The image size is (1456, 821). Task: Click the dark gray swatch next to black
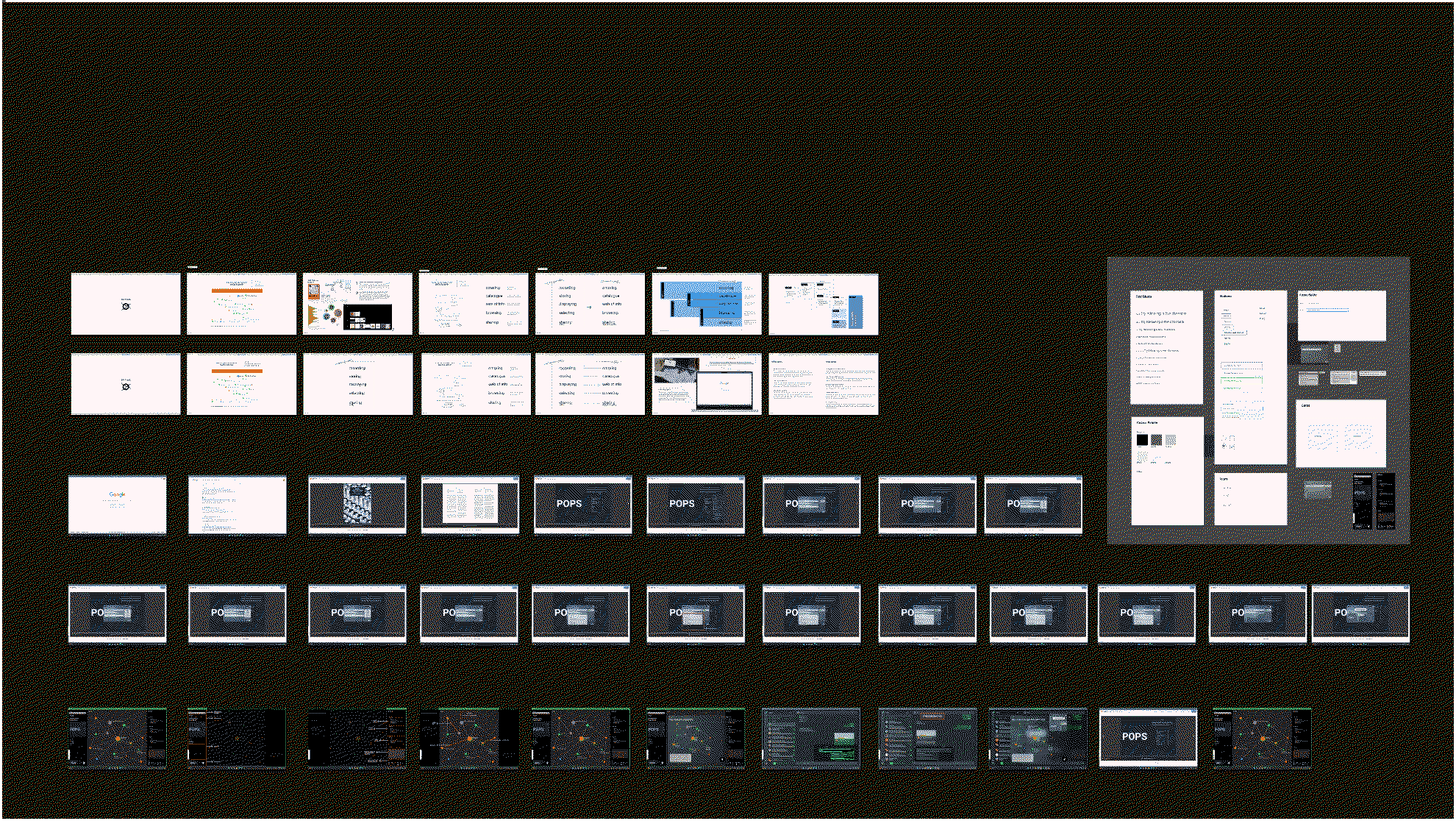coord(1157,440)
